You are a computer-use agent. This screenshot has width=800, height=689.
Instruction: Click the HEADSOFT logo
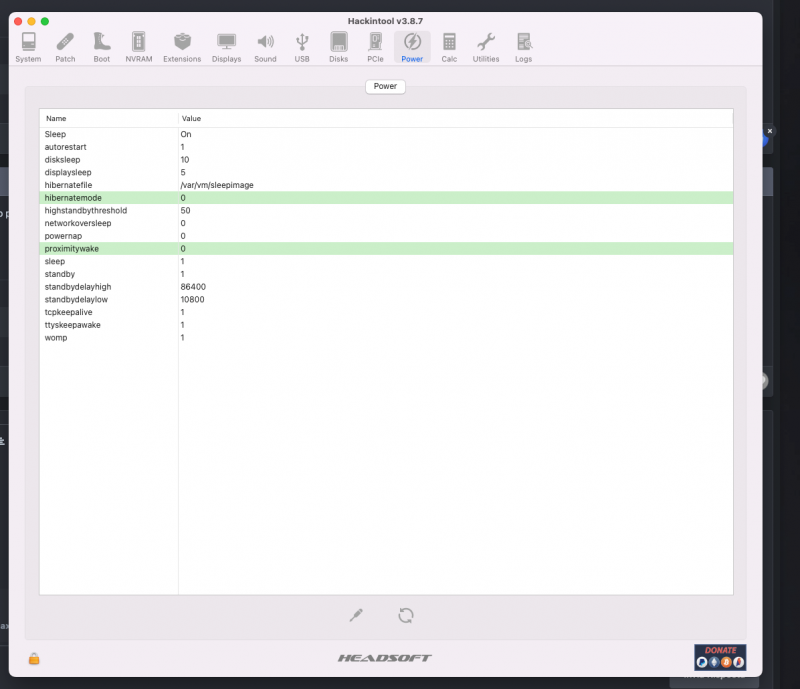[385, 658]
